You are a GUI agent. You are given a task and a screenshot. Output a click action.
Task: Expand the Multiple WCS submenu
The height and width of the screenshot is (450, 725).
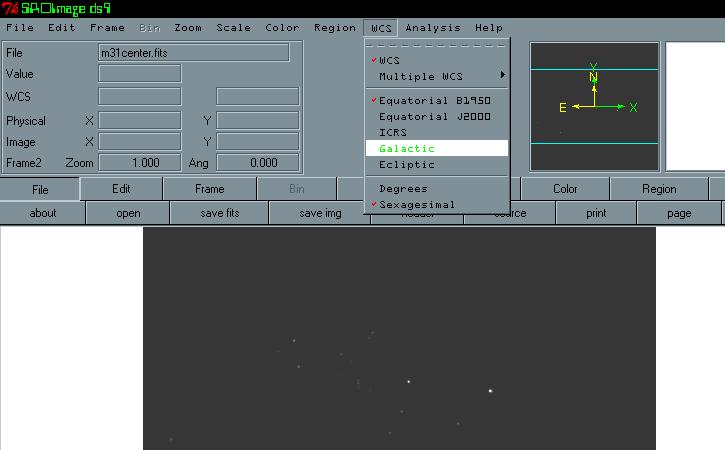(436, 77)
